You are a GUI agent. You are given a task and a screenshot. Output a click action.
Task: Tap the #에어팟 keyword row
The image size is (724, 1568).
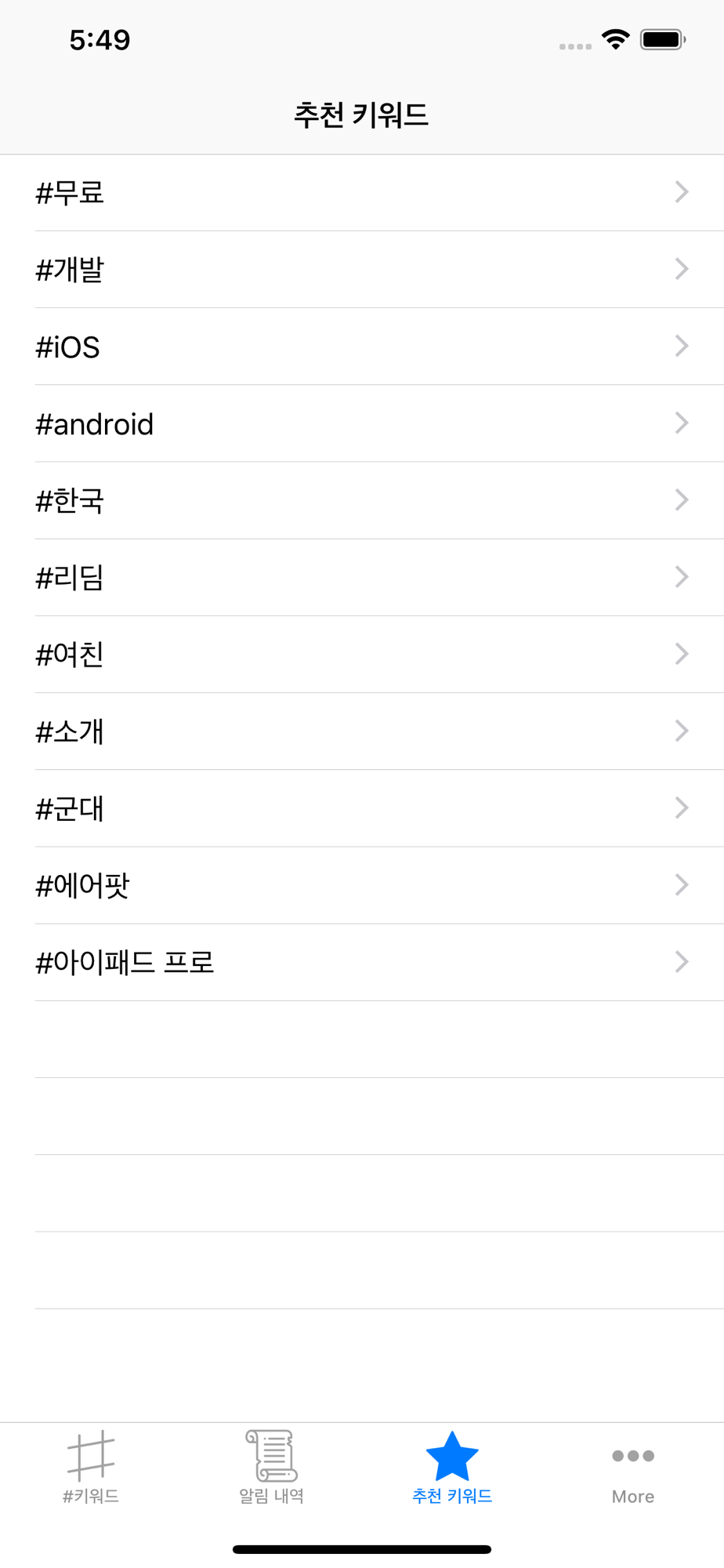click(x=362, y=885)
